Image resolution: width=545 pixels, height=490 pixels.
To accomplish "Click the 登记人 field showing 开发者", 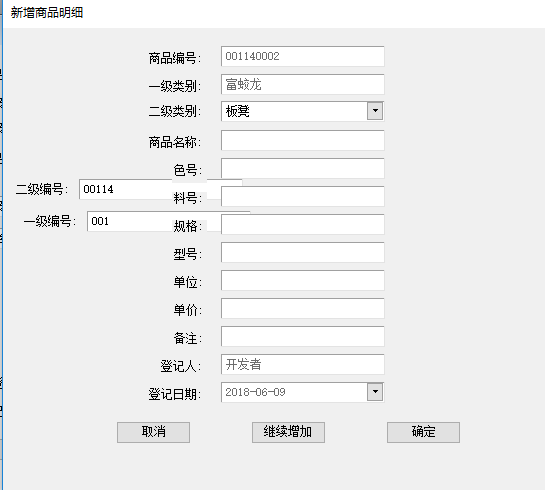I will click(x=302, y=364).
